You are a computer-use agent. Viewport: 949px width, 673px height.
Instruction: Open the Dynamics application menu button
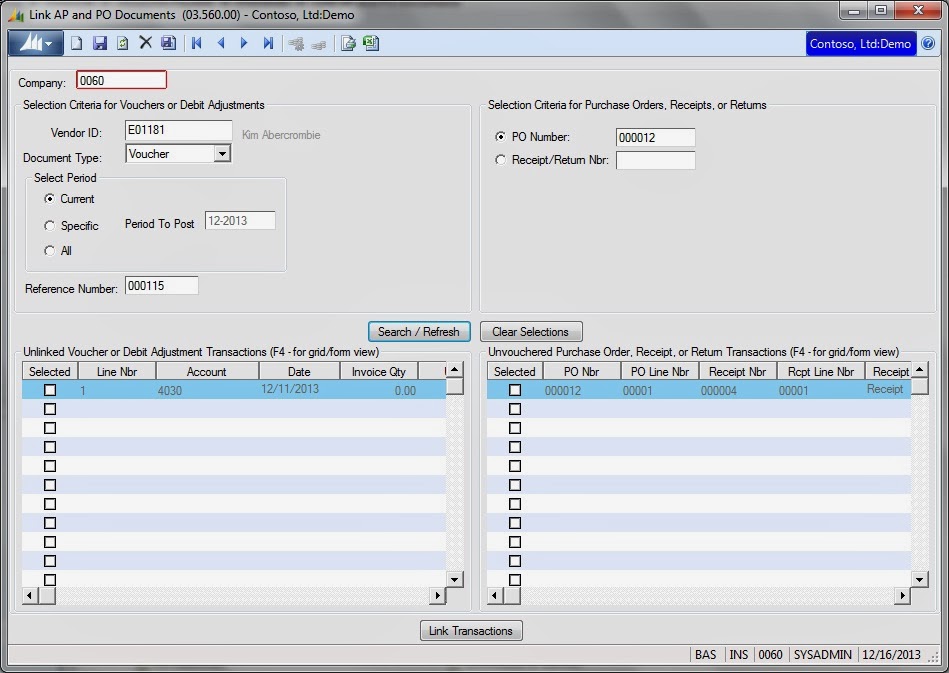35,44
